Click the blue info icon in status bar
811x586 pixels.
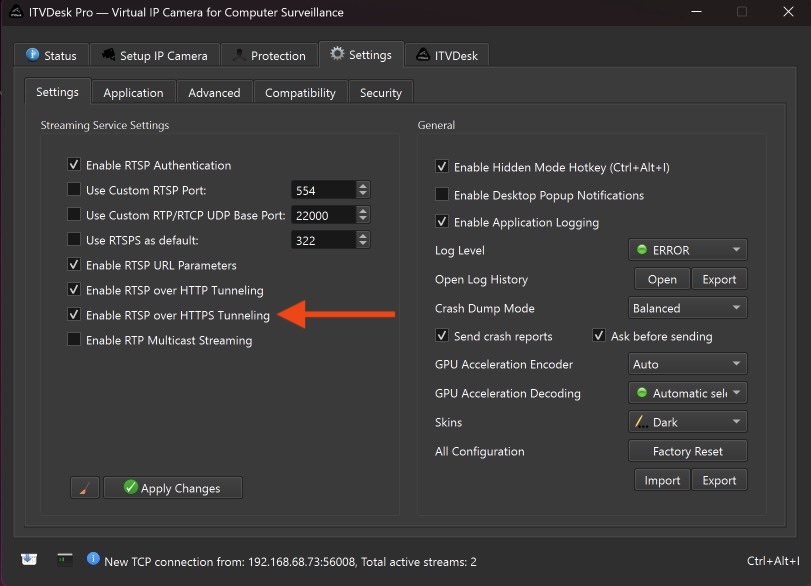pos(93,559)
